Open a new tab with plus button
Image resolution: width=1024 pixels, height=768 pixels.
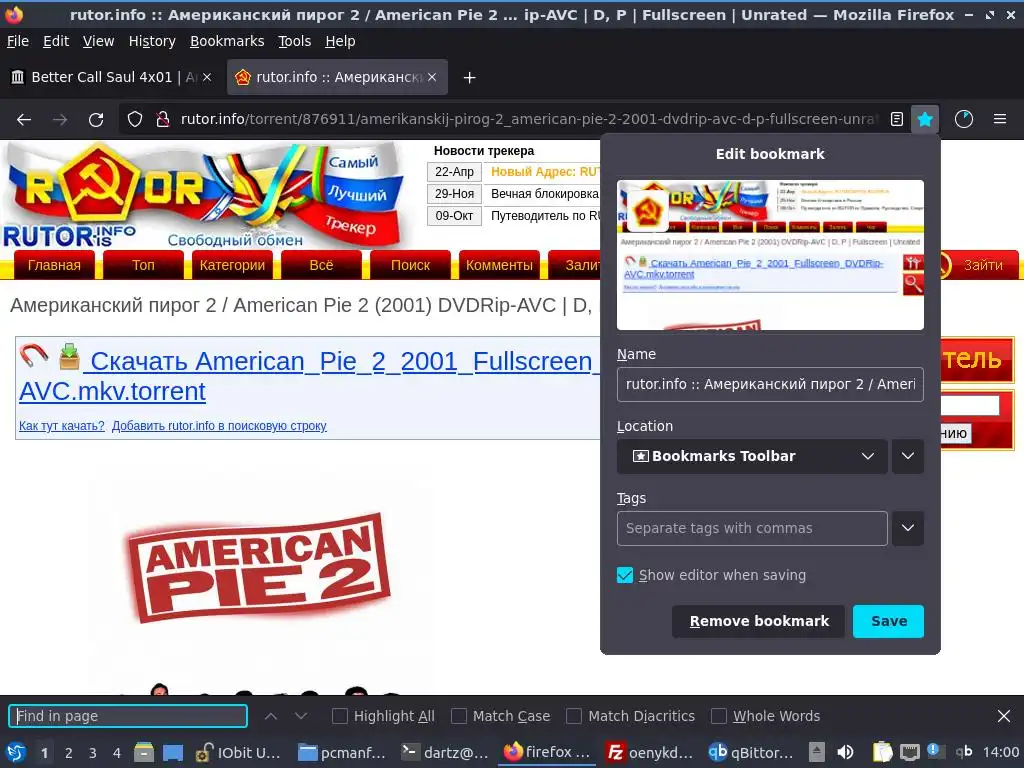click(469, 78)
